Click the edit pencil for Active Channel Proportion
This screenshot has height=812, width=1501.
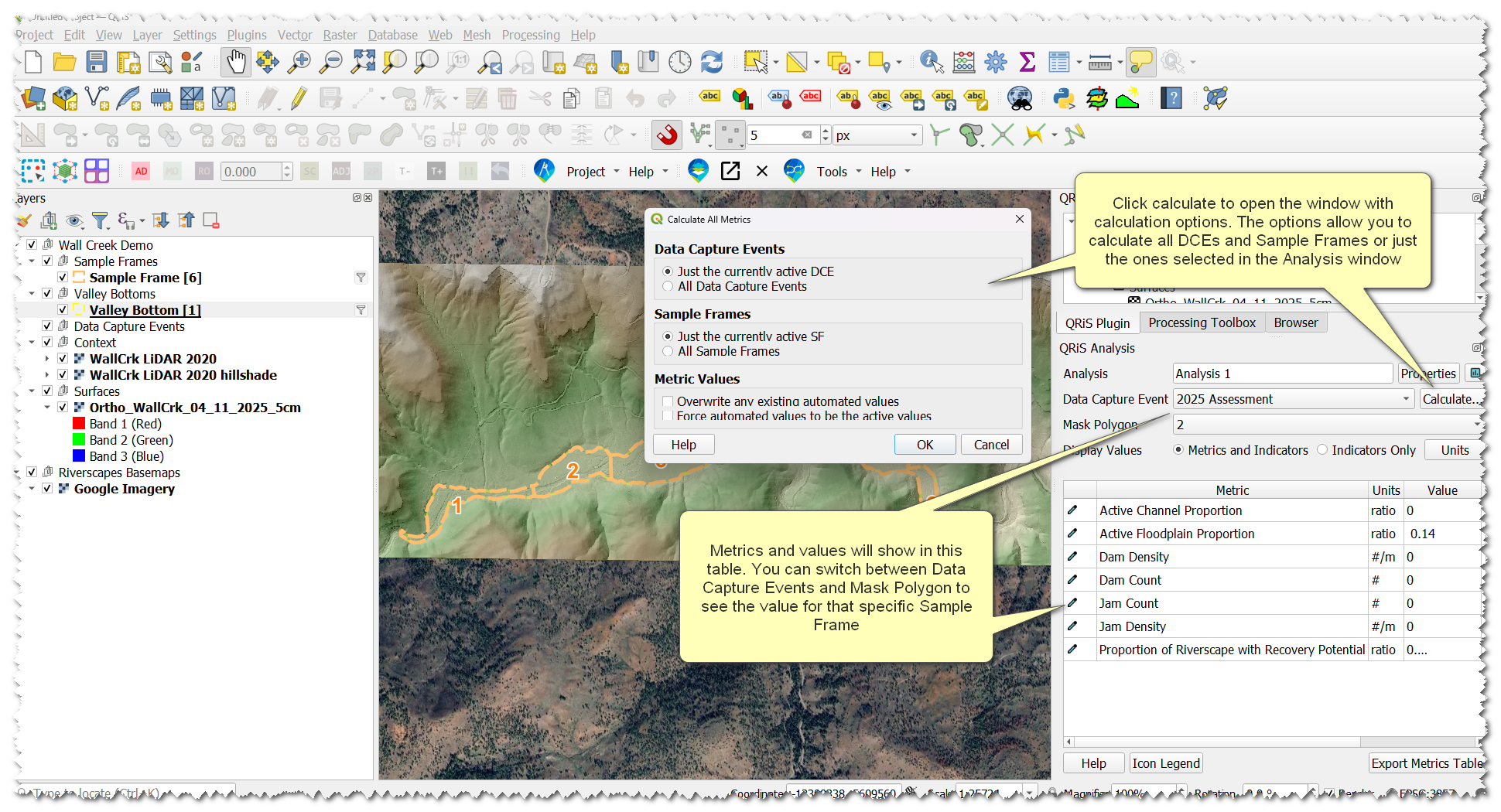[1072, 510]
